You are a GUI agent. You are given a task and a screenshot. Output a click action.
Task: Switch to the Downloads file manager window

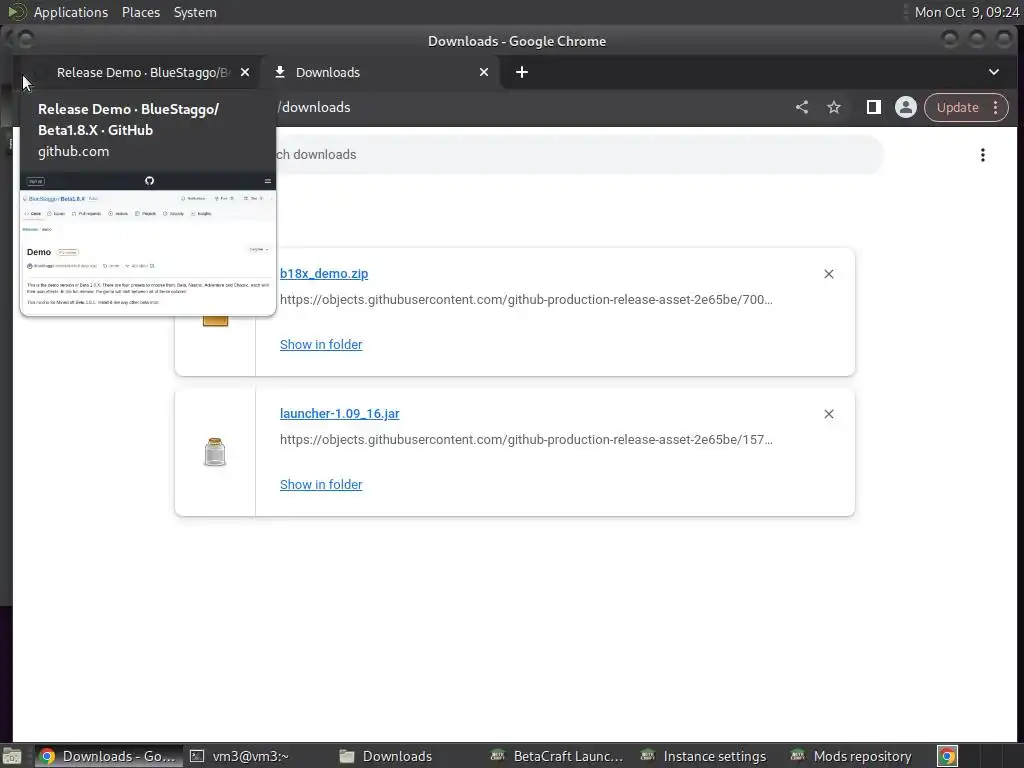pyautogui.click(x=387, y=756)
